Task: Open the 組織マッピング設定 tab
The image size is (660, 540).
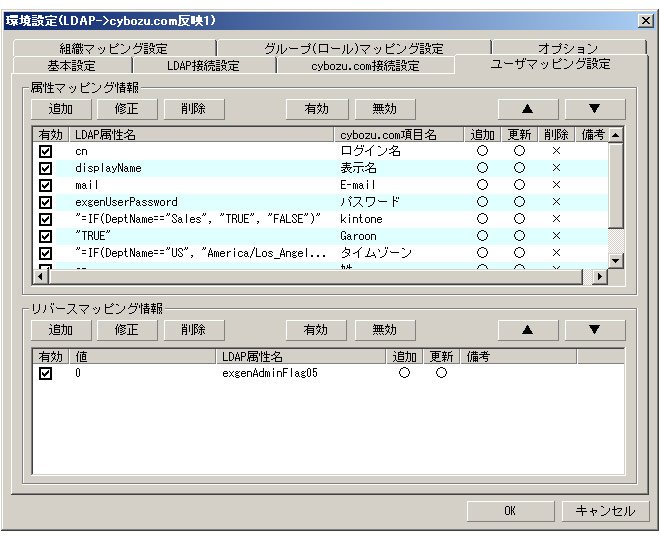Action: tap(114, 48)
